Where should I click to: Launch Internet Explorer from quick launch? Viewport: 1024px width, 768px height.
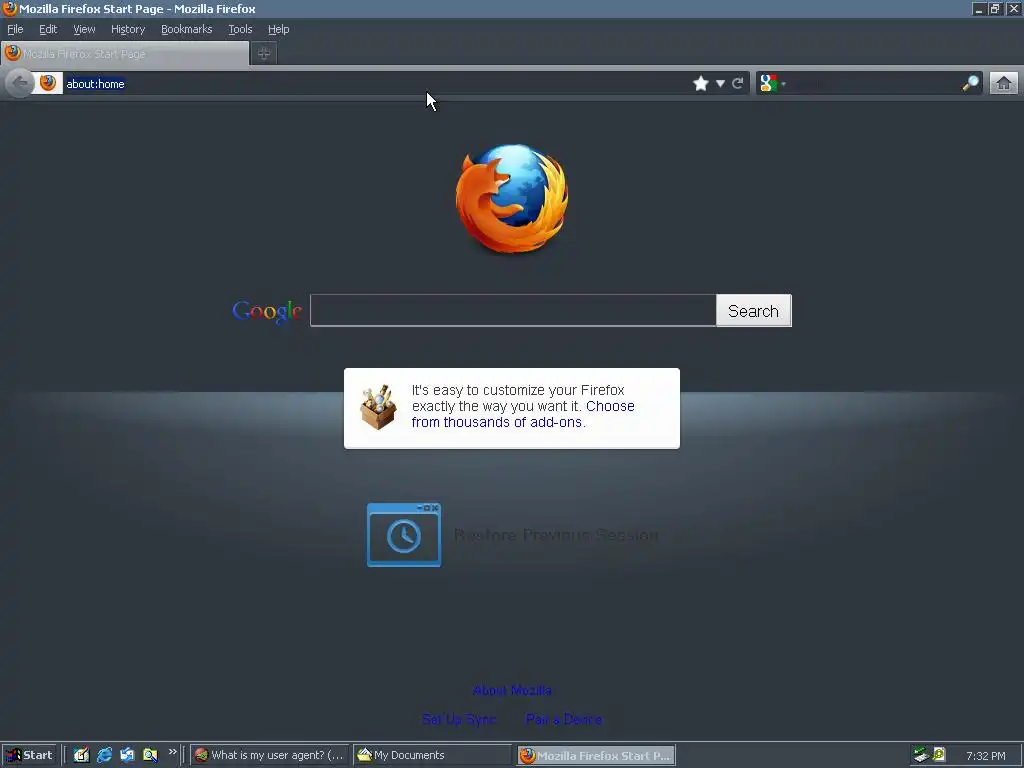tap(104, 755)
